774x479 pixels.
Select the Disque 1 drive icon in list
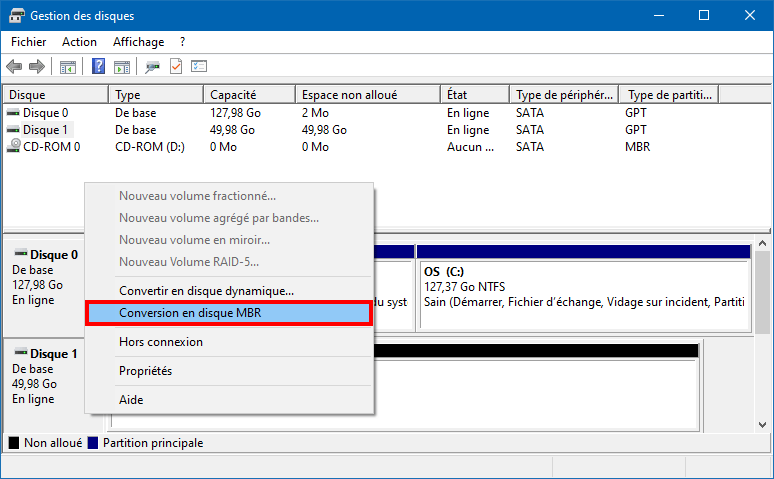pyautogui.click(x=13, y=130)
